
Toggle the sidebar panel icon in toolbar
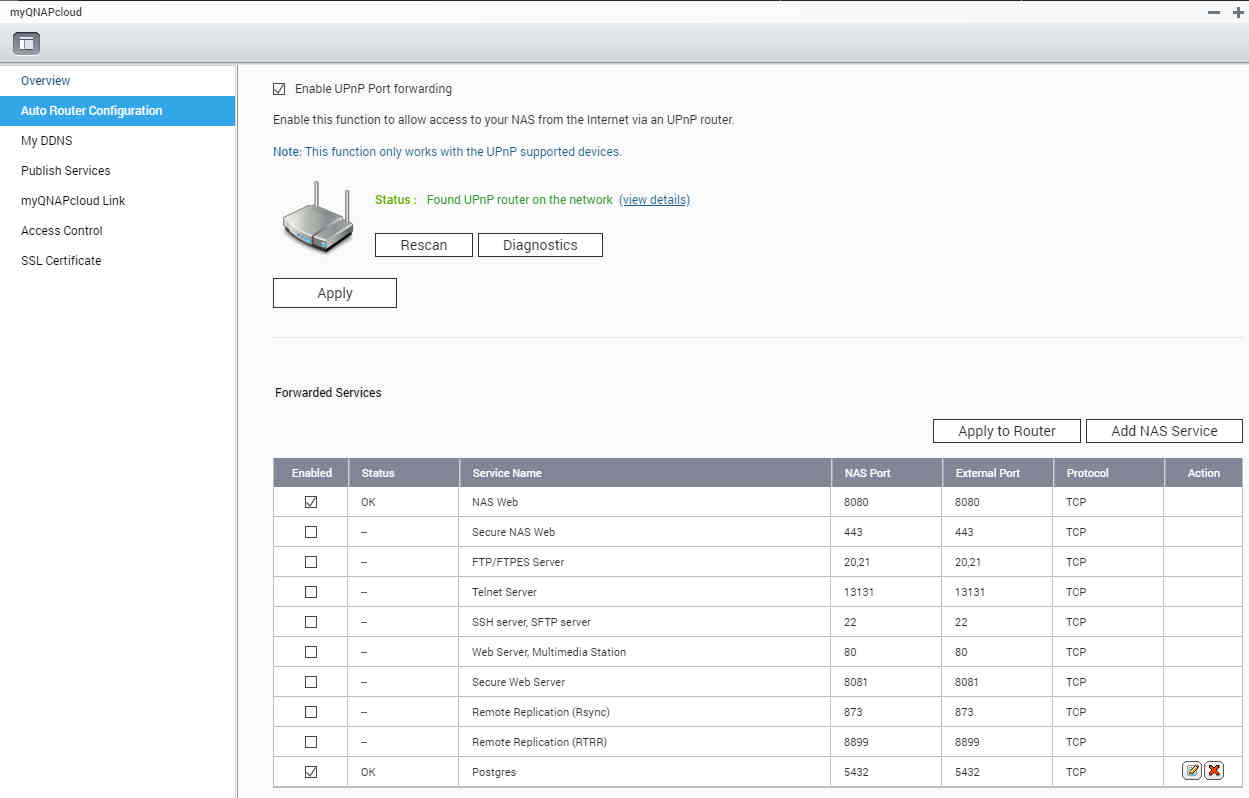click(26, 43)
